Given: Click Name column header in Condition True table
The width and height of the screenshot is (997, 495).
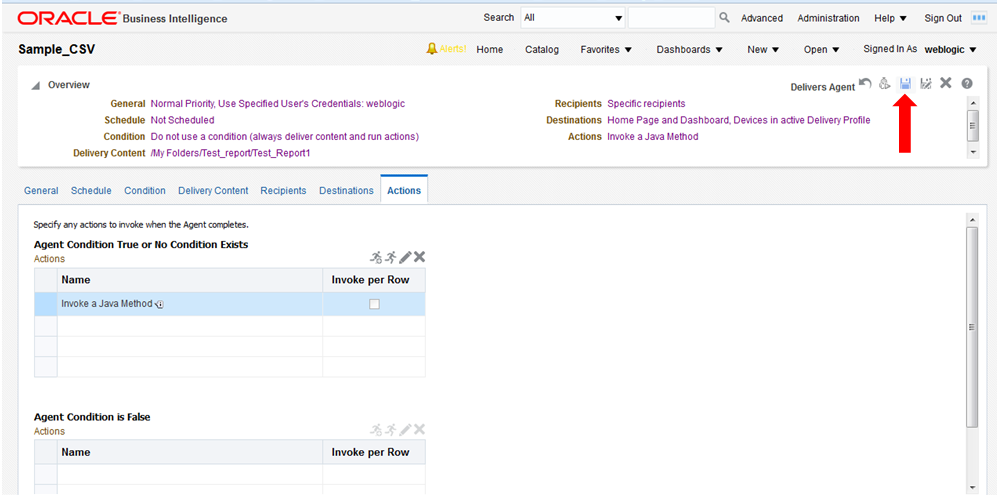Looking at the screenshot, I should tap(189, 280).
